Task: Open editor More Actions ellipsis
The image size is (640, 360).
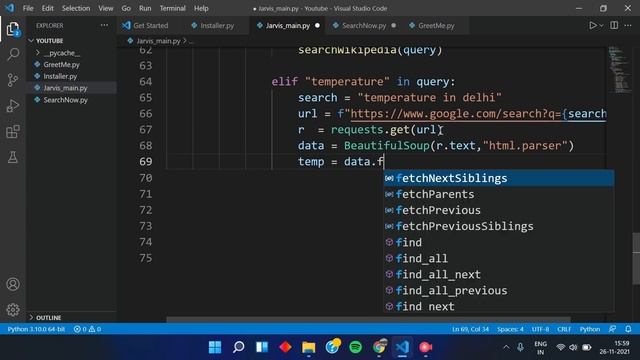Action: click(x=628, y=25)
